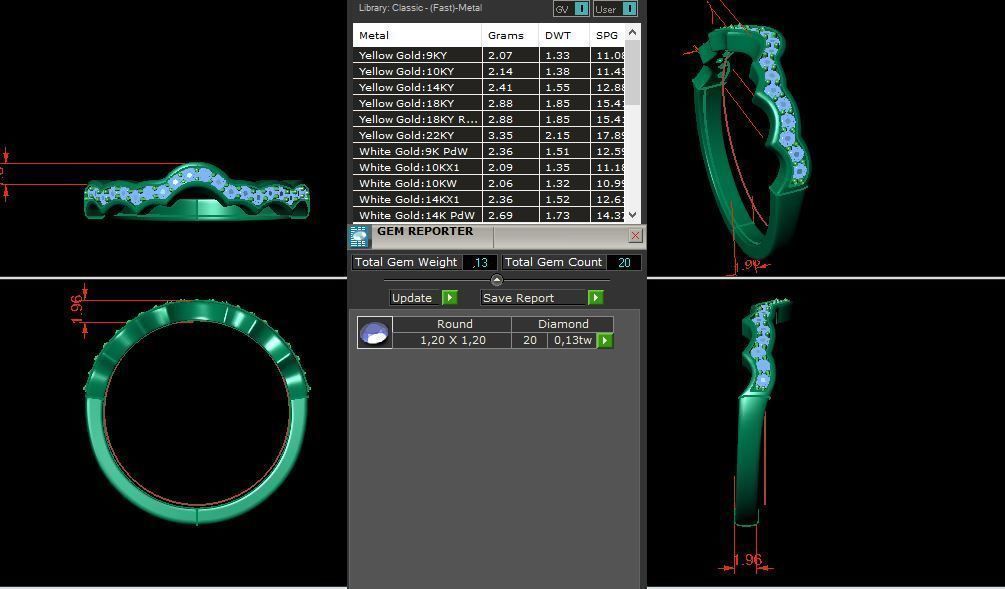1005x589 pixels.
Task: Select the White Gold:9K PdW row
Action: pyautogui.click(x=488, y=151)
